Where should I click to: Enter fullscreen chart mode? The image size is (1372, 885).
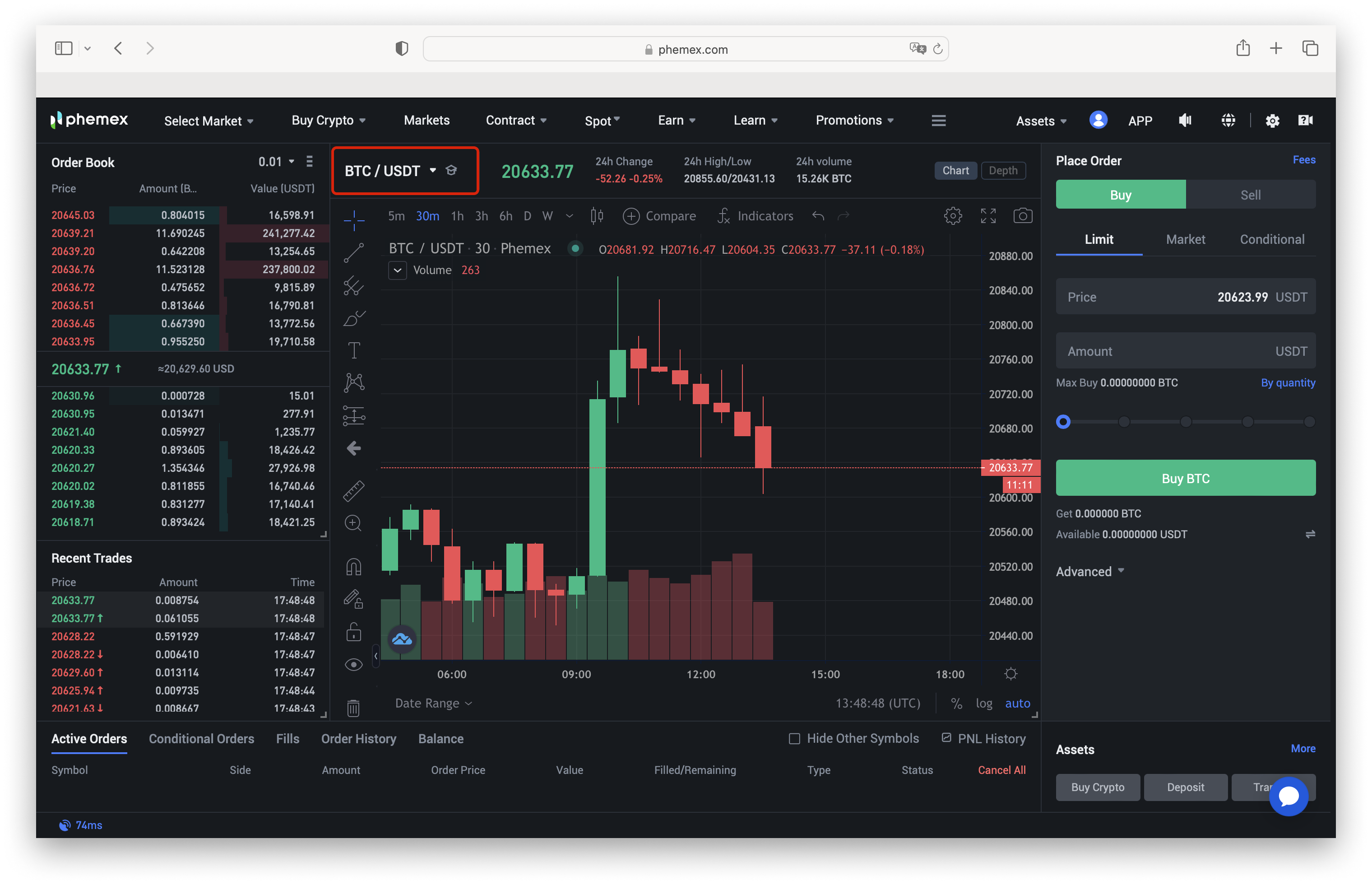click(x=988, y=216)
